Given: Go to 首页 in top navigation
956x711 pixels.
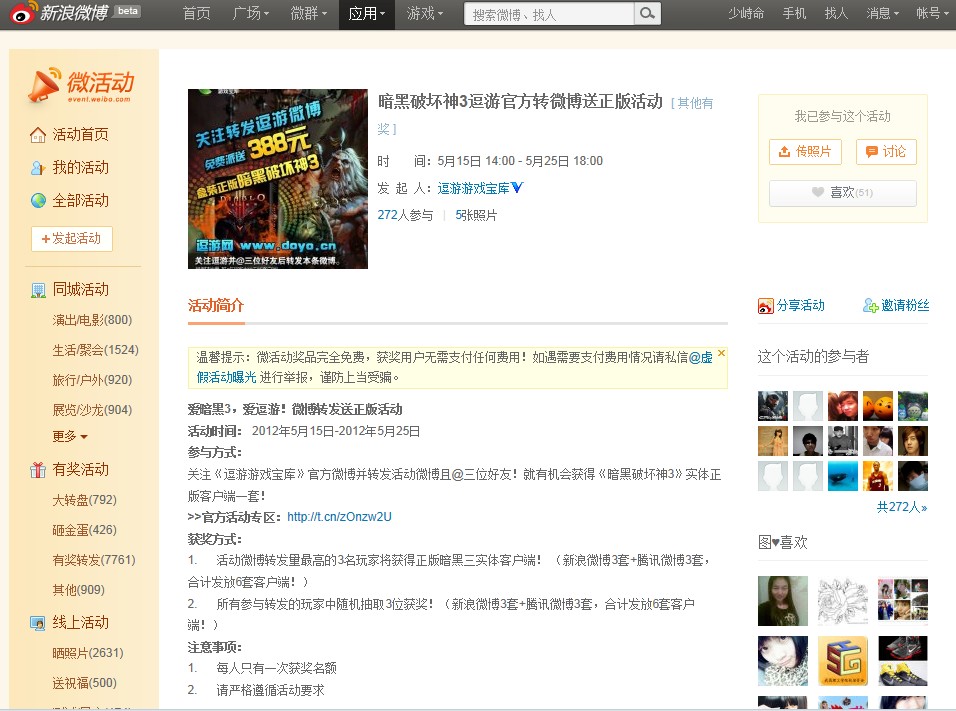Looking at the screenshot, I should pyautogui.click(x=196, y=13).
